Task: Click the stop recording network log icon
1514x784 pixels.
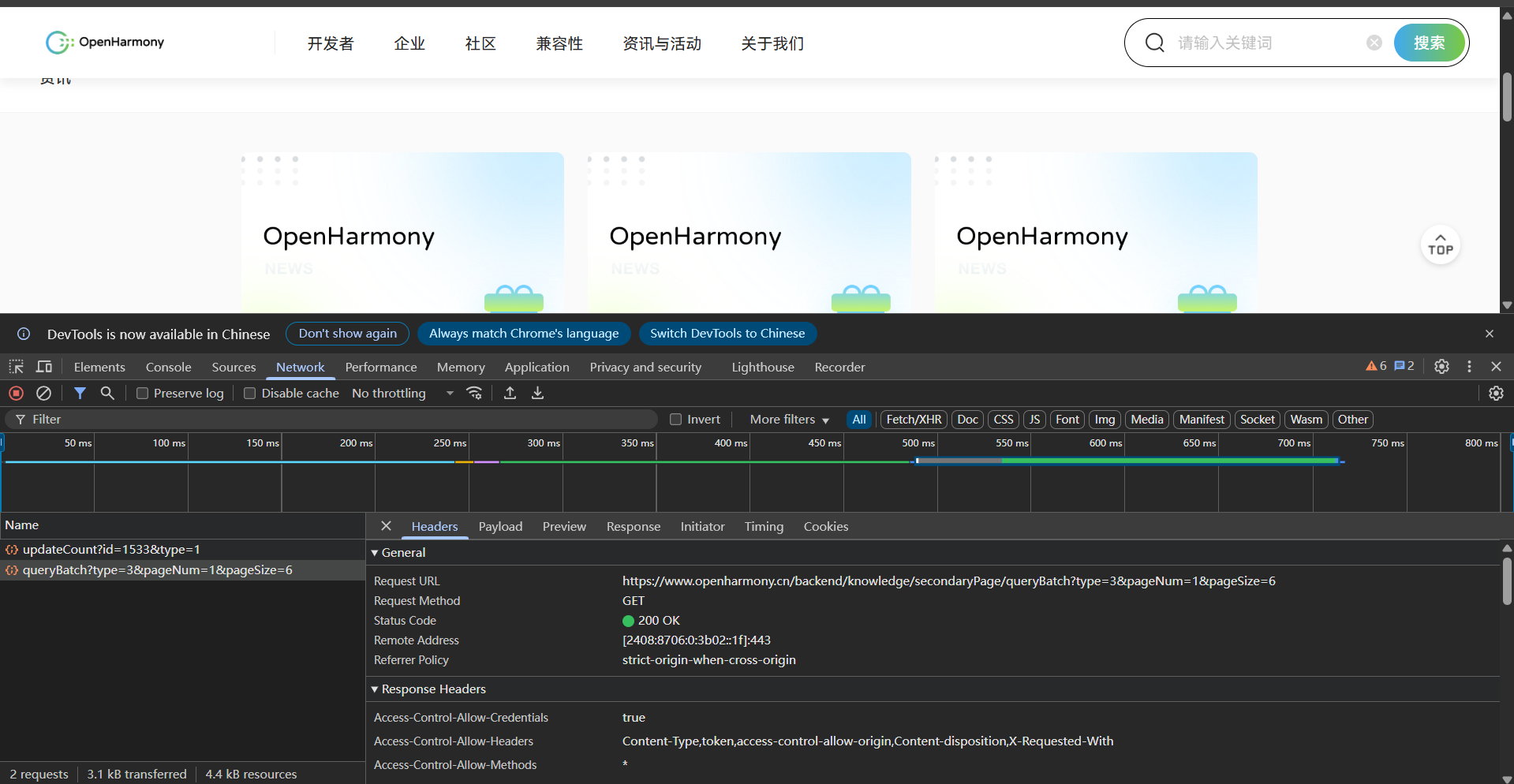Action: (x=16, y=393)
